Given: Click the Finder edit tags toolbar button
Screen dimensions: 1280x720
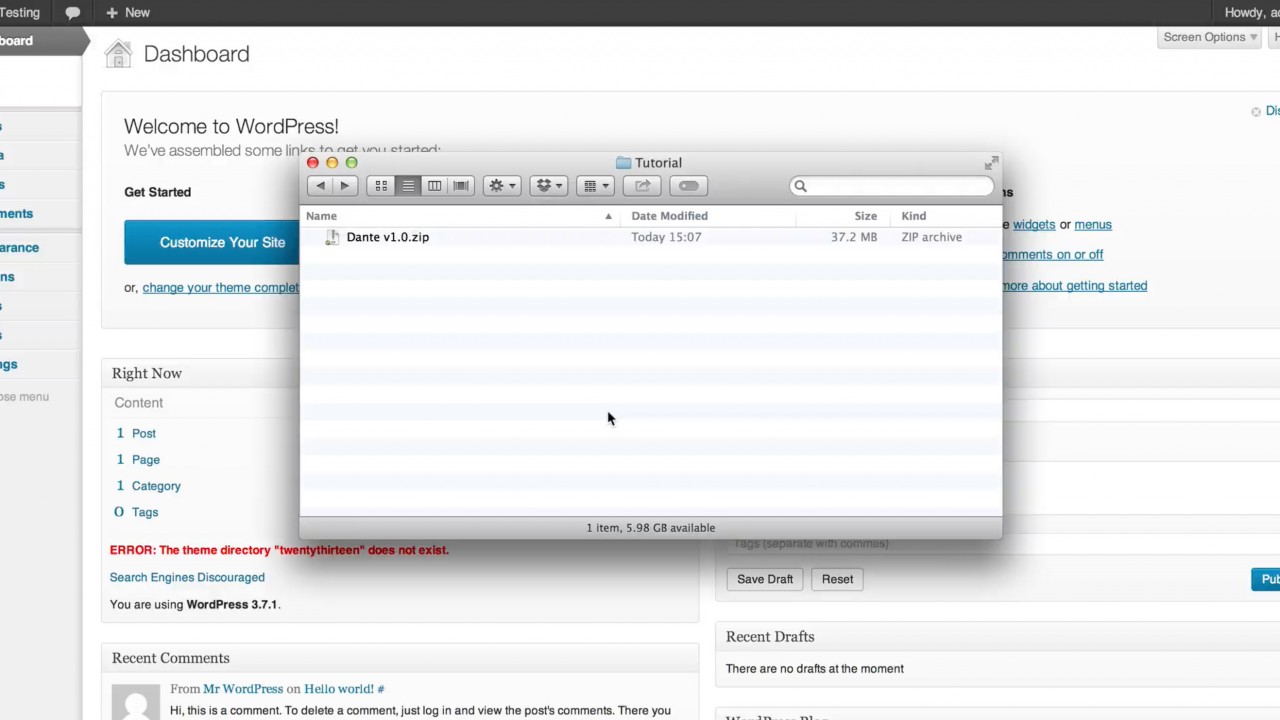Looking at the screenshot, I should [x=688, y=186].
